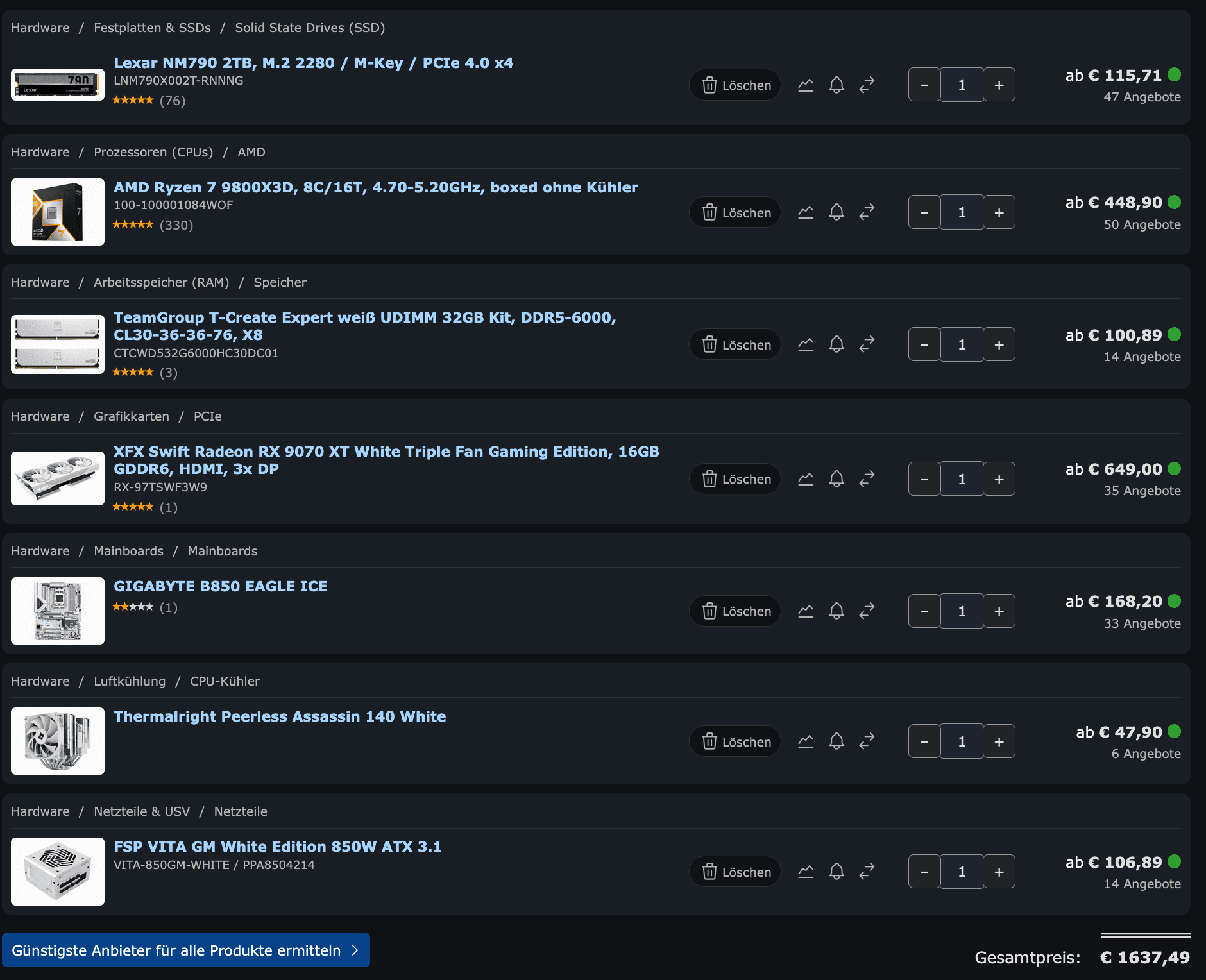The height and width of the screenshot is (980, 1206).
Task: Open GIGABYTE B850 EAGLE ICE product link
Action: (221, 586)
